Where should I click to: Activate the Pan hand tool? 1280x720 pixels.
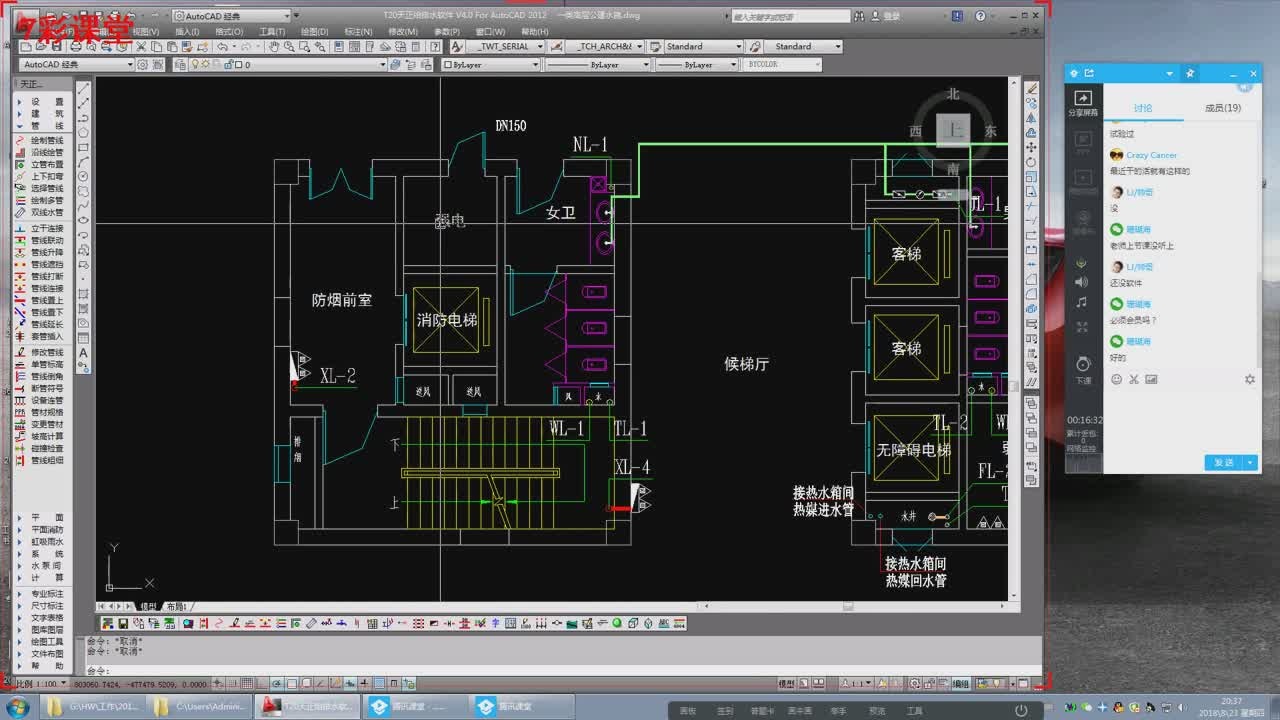273,47
